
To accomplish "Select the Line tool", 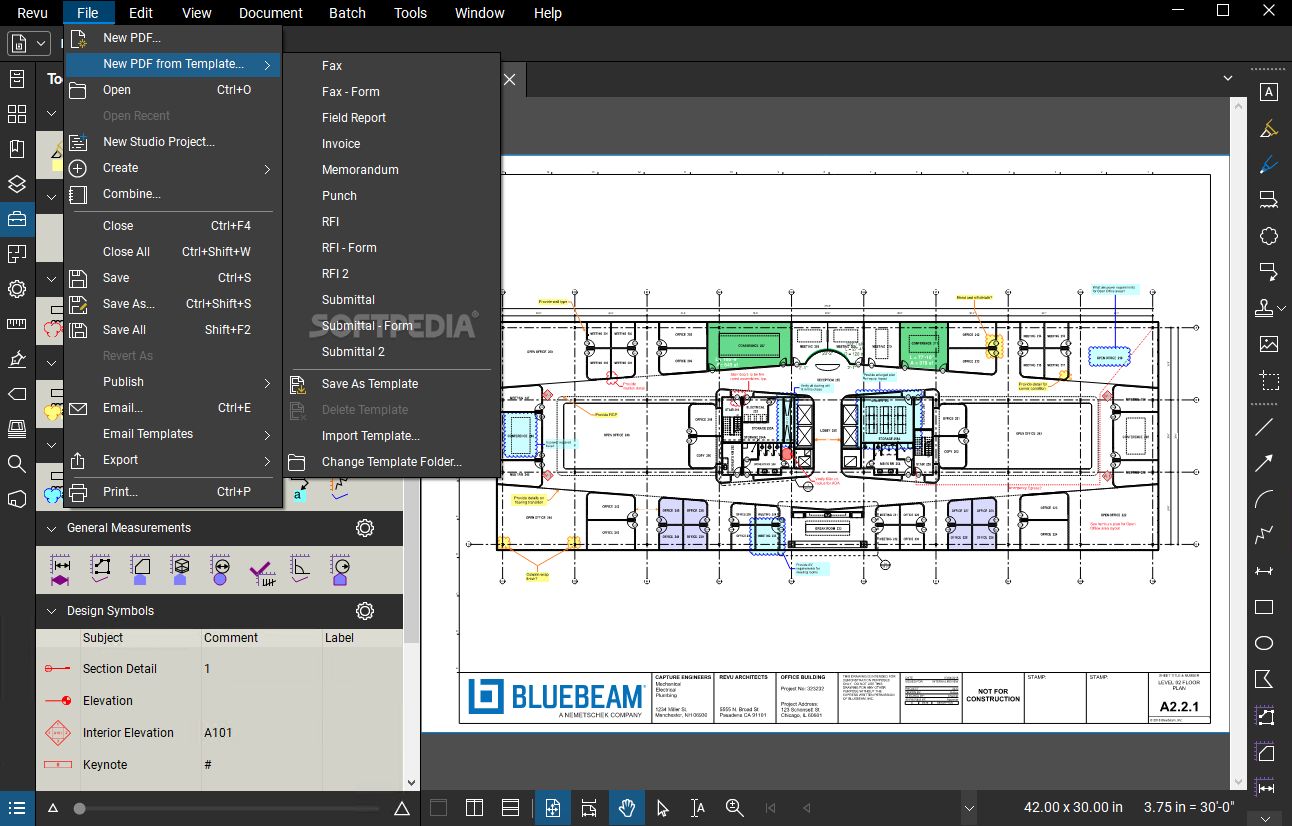I will (x=1265, y=427).
